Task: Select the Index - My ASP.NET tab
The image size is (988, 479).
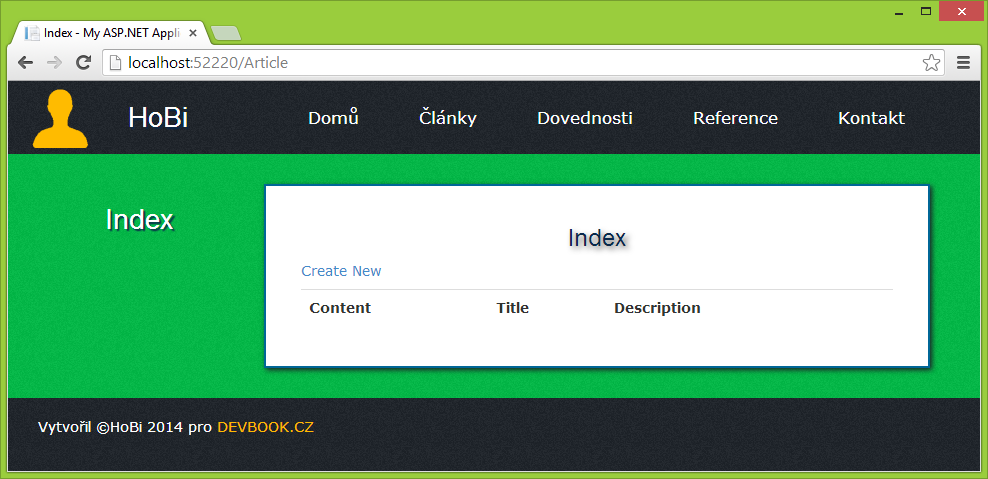Action: 110,33
